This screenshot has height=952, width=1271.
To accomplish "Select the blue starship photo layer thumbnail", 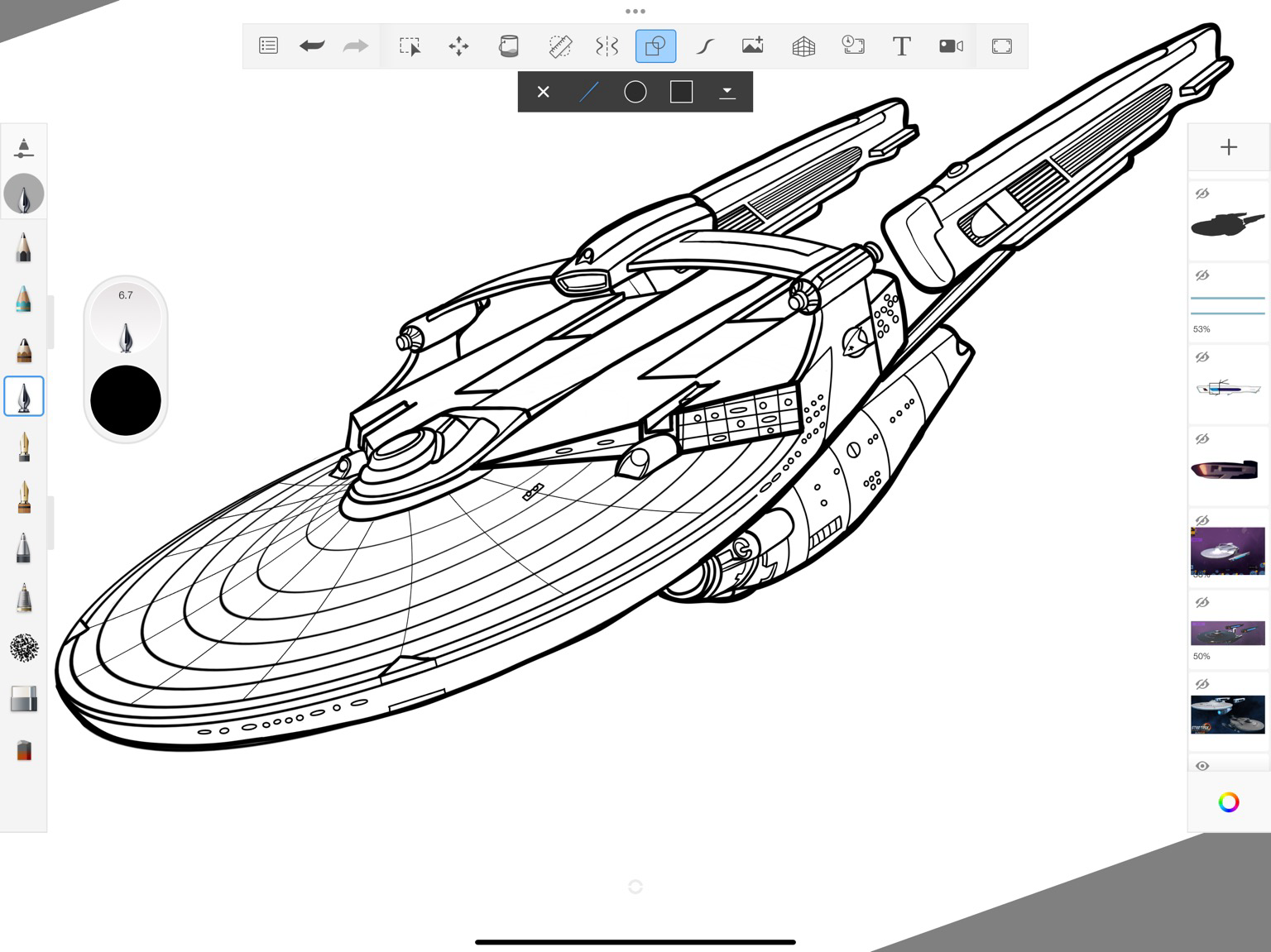I will pyautogui.click(x=1228, y=715).
